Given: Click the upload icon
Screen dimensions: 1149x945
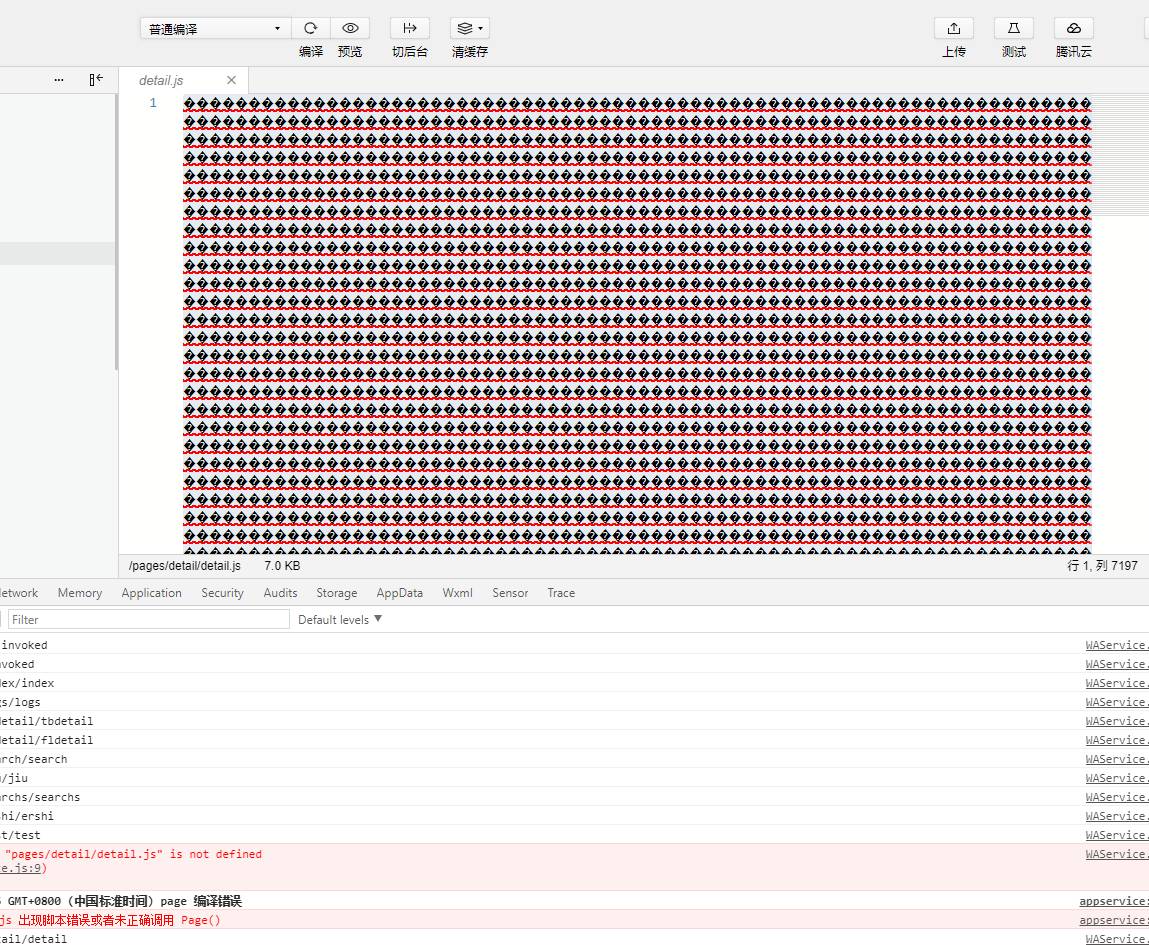Looking at the screenshot, I should point(953,28).
